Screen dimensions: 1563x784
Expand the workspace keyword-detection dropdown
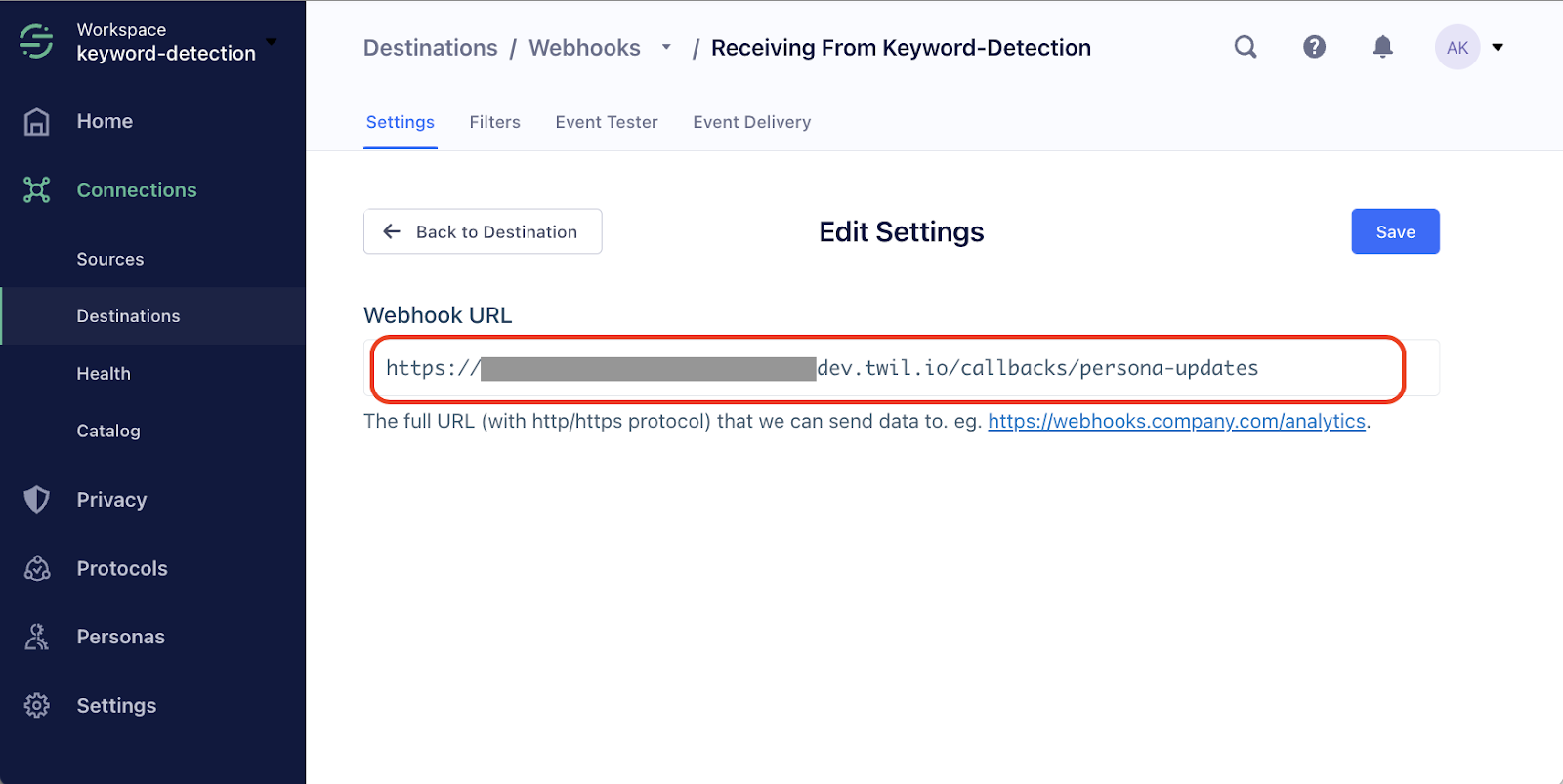pyautogui.click(x=272, y=42)
